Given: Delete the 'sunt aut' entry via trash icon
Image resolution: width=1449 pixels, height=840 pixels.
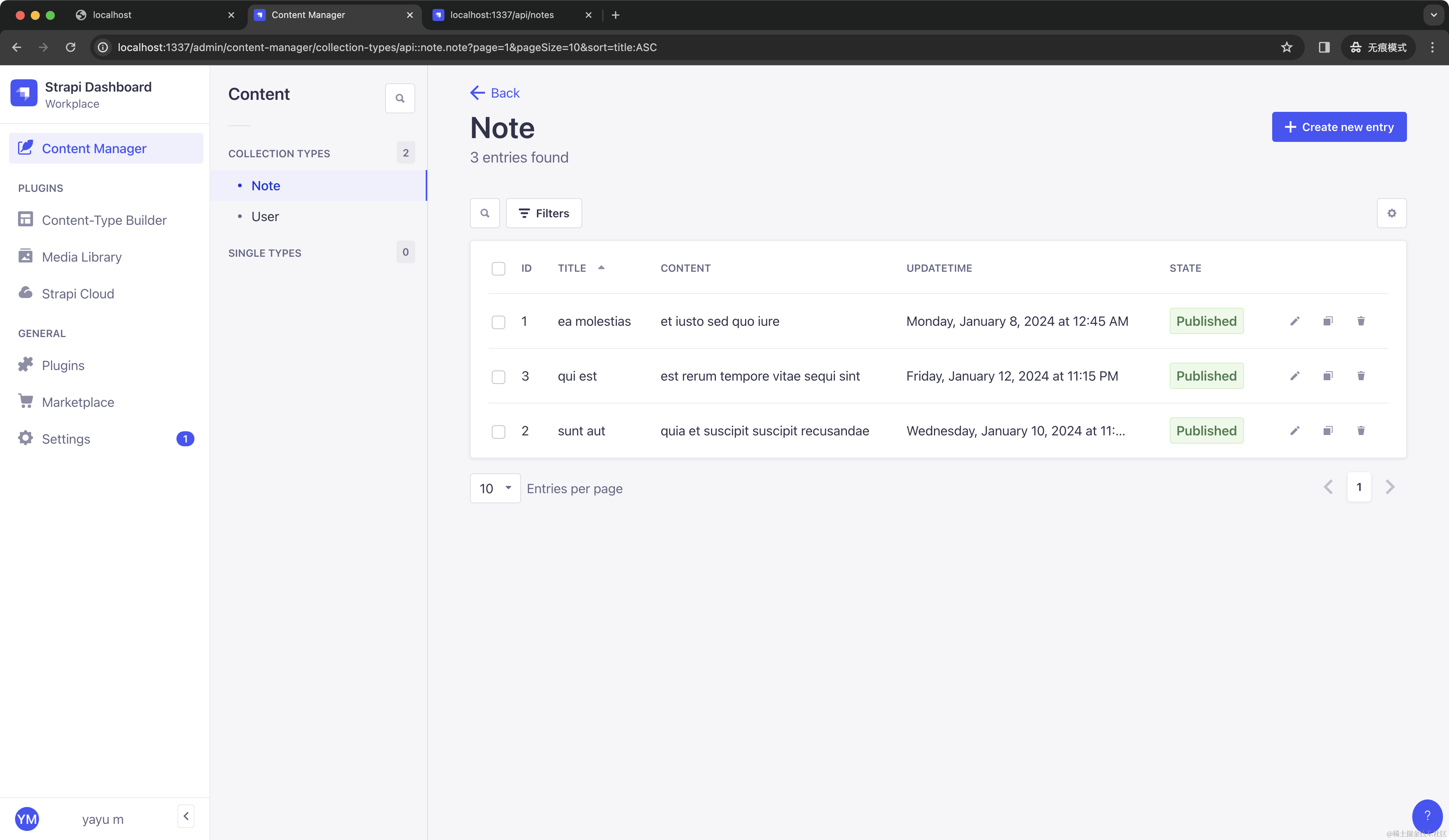Looking at the screenshot, I should pos(1360,431).
